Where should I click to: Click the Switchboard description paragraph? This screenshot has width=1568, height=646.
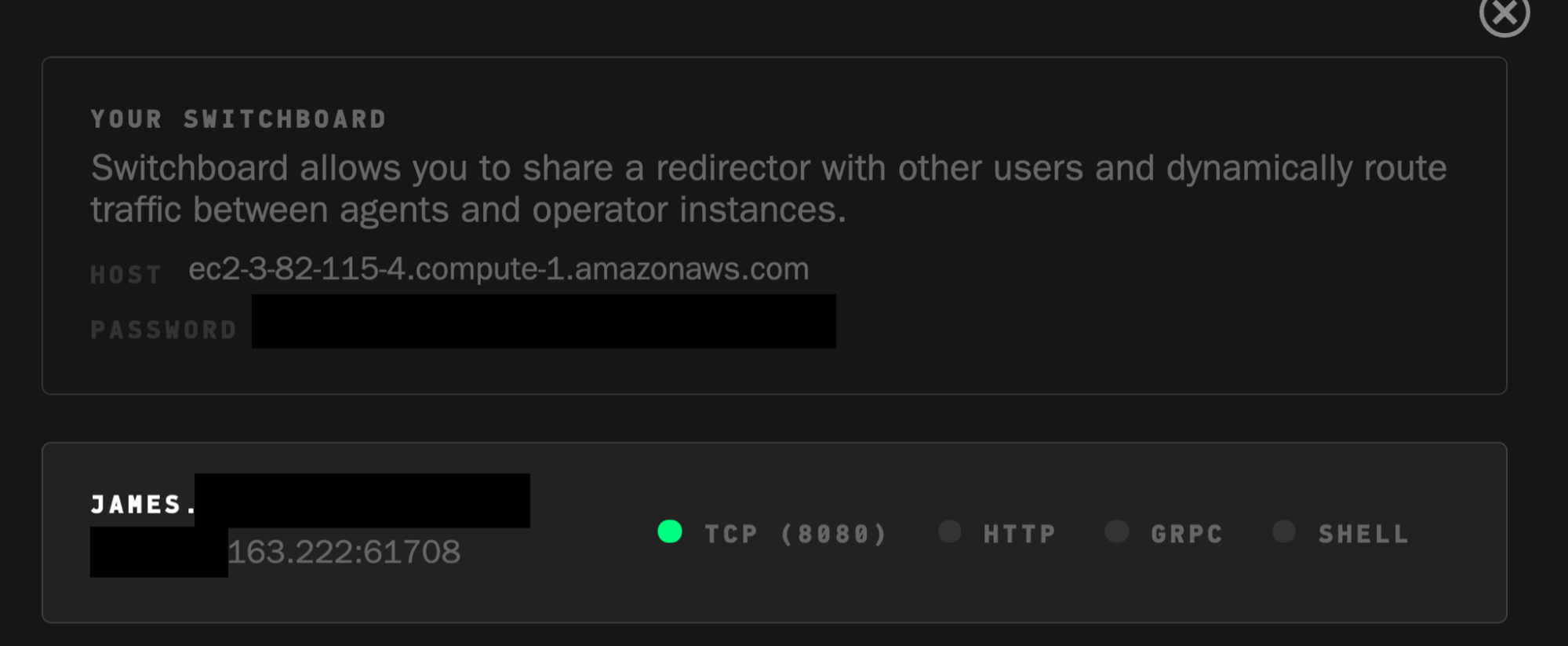click(x=769, y=188)
